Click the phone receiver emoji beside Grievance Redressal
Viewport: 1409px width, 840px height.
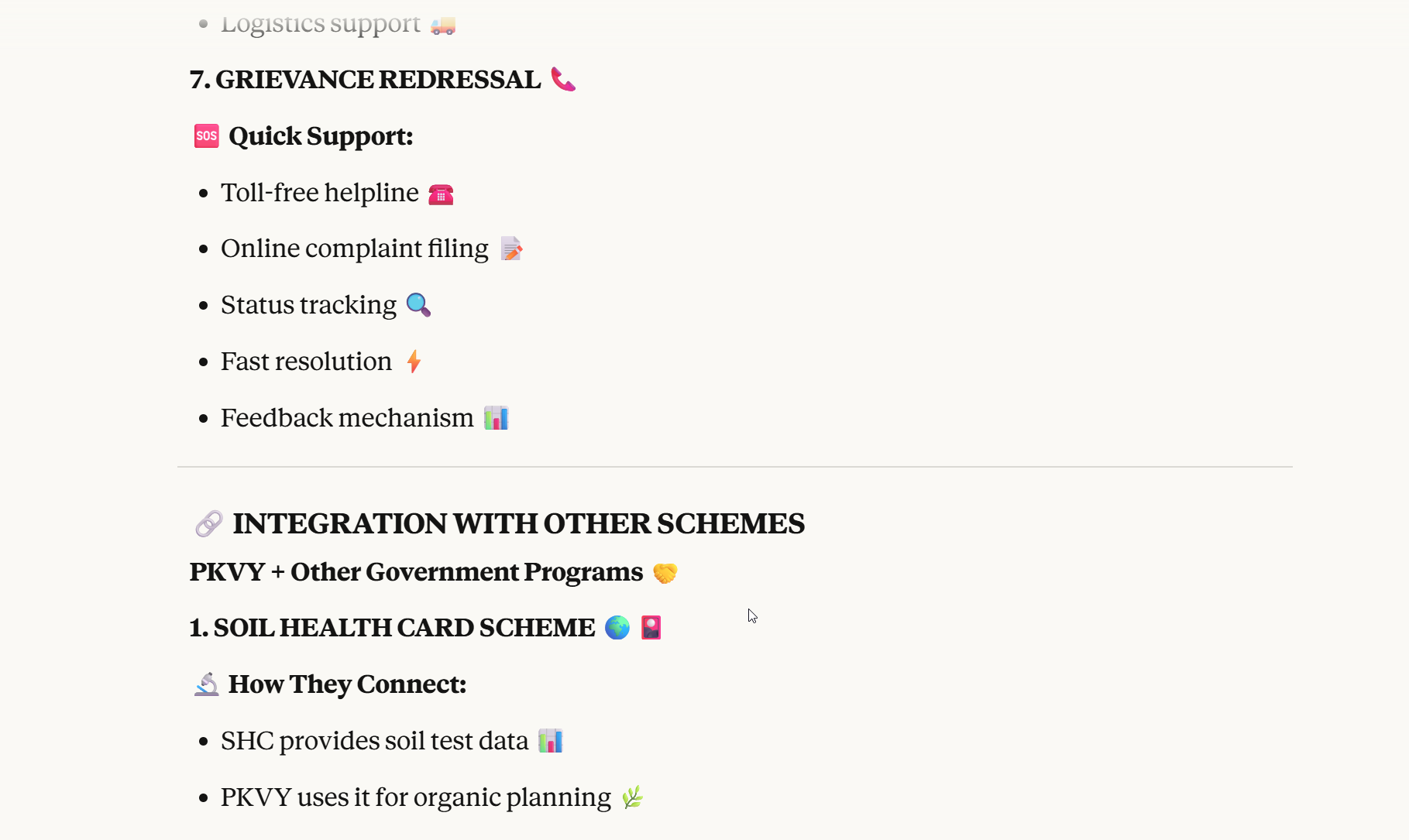[563, 79]
